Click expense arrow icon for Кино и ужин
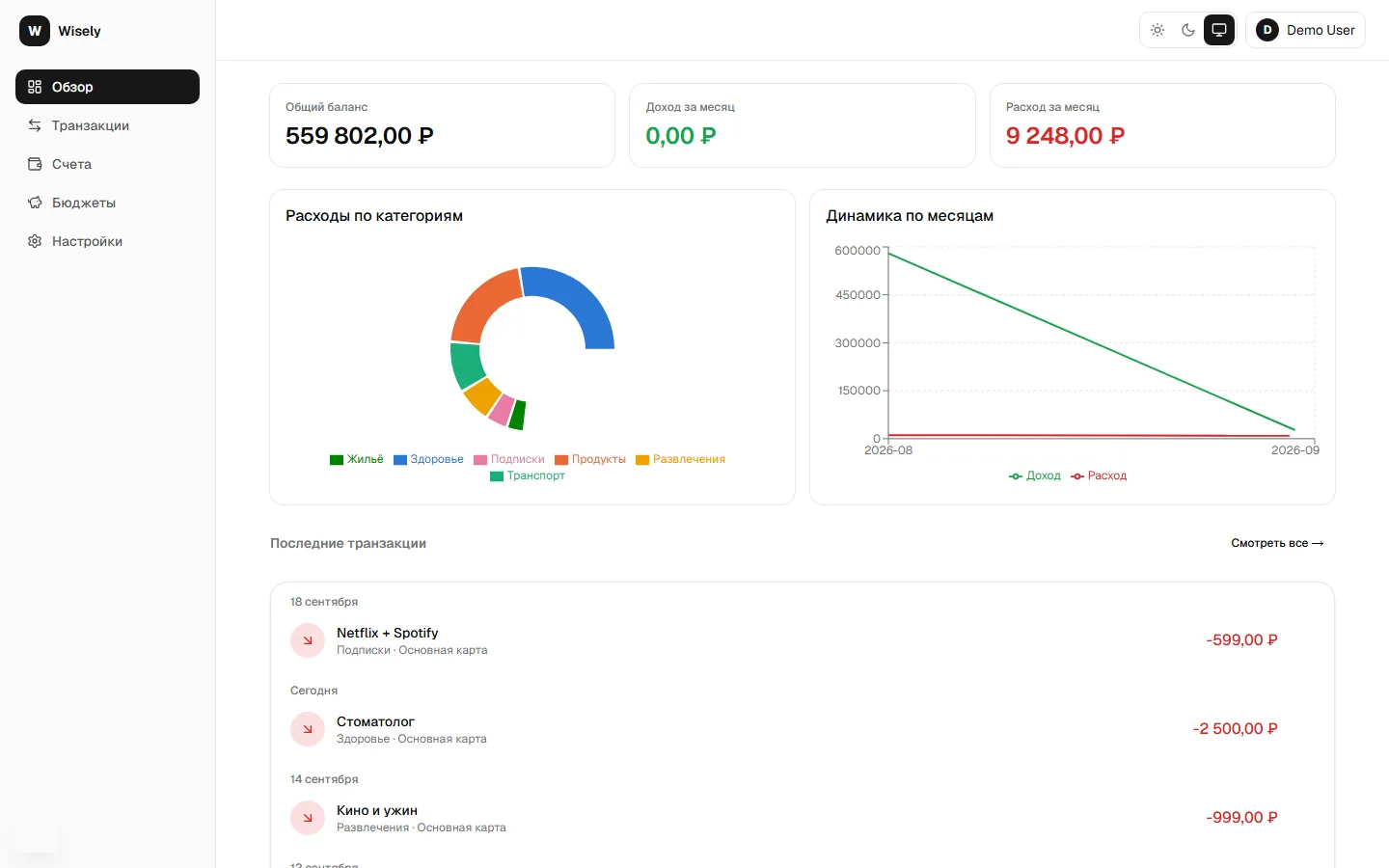 [308, 818]
